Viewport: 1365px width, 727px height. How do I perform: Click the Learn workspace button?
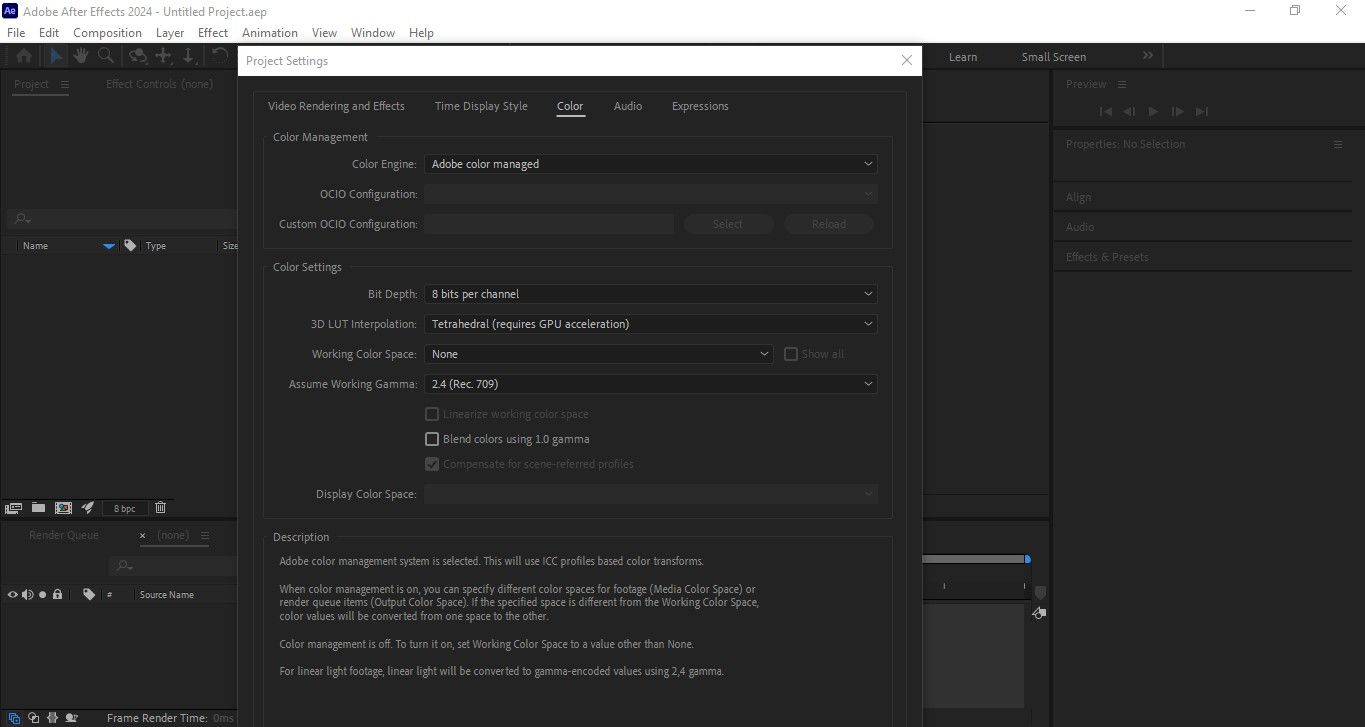(x=962, y=57)
